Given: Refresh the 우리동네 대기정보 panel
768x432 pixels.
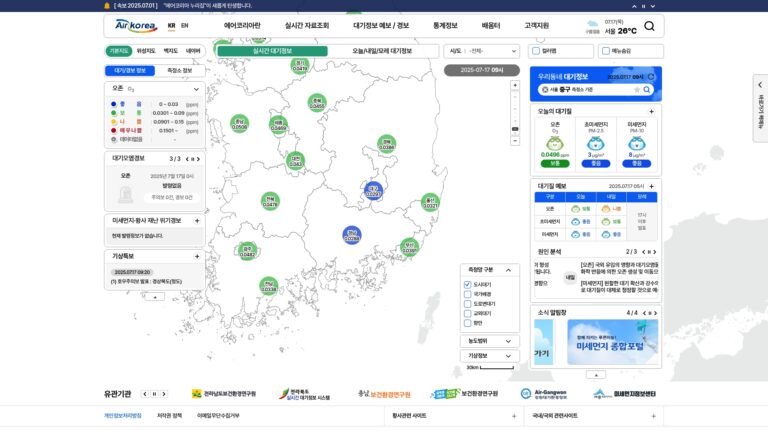Looking at the screenshot, I should point(651,77).
